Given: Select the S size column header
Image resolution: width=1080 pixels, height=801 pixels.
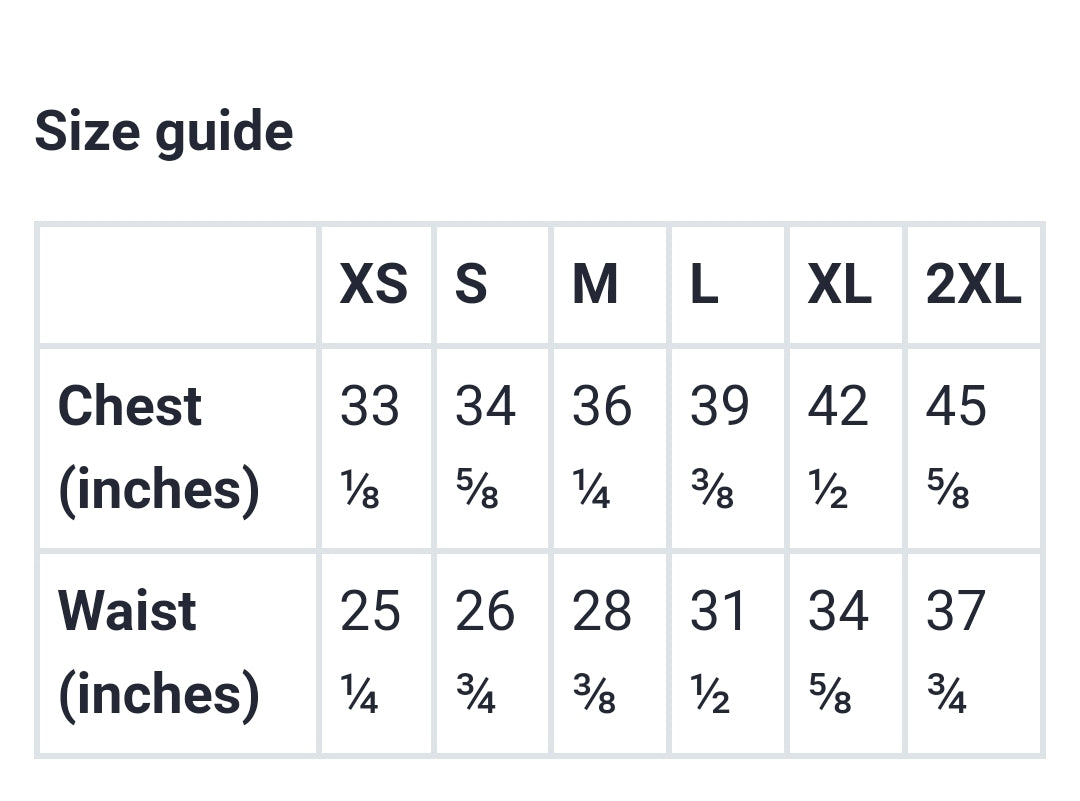Looking at the screenshot, I should 471,285.
